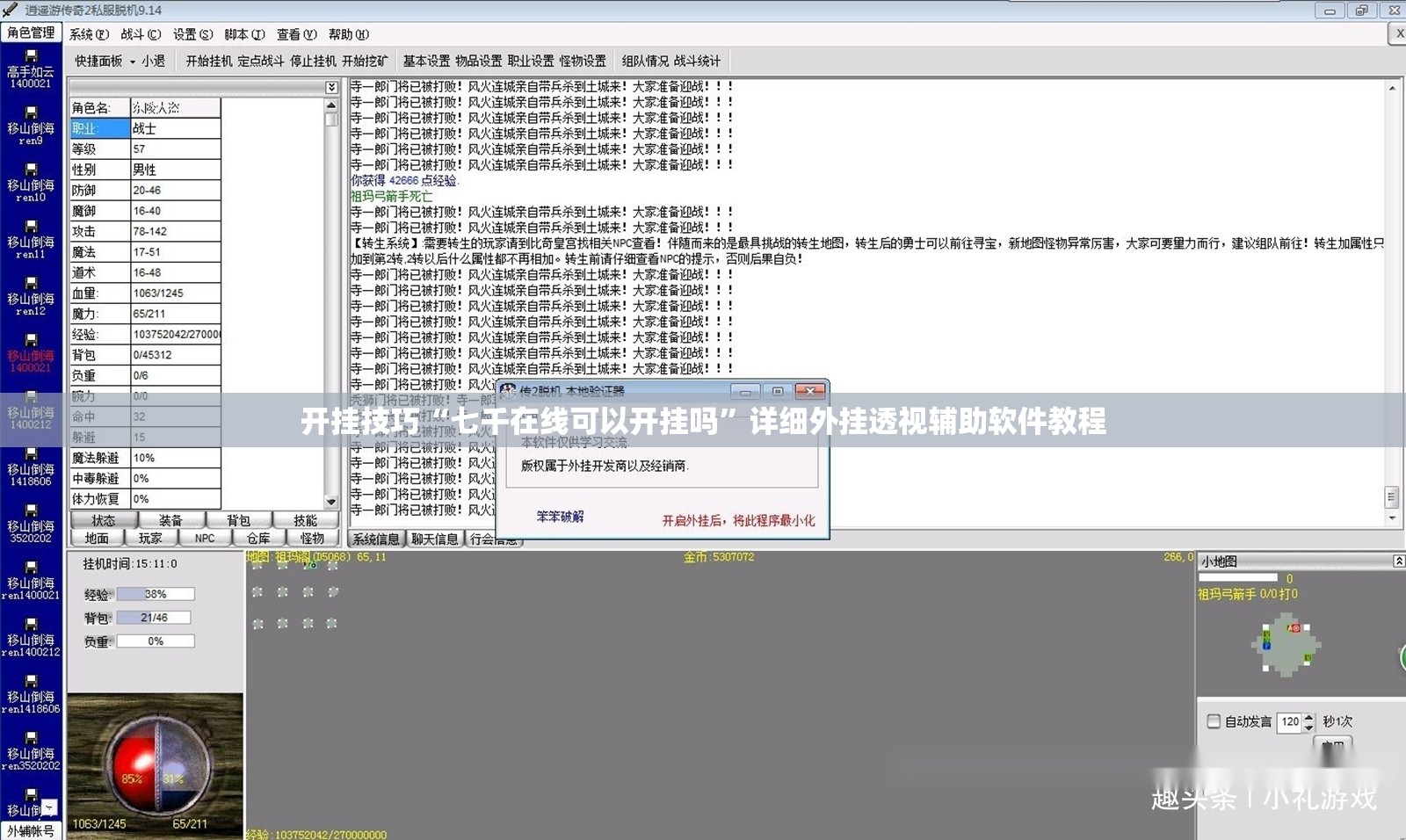Click the 仓库 button

(x=258, y=538)
